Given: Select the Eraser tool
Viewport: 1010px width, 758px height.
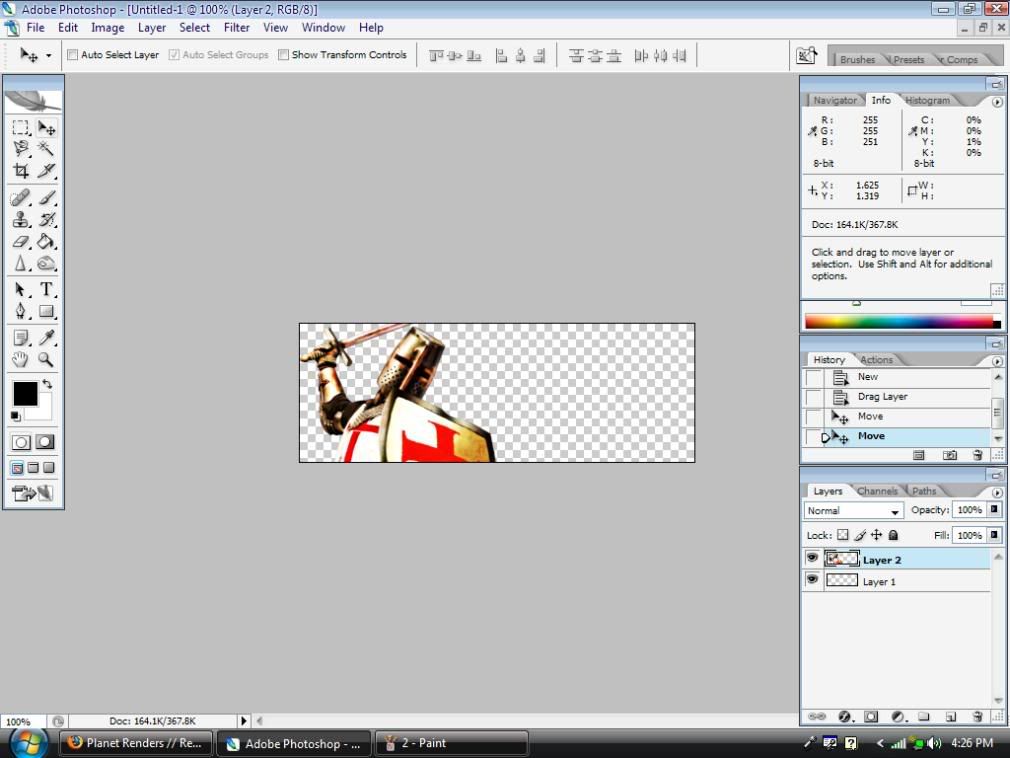Looking at the screenshot, I should click(21, 242).
